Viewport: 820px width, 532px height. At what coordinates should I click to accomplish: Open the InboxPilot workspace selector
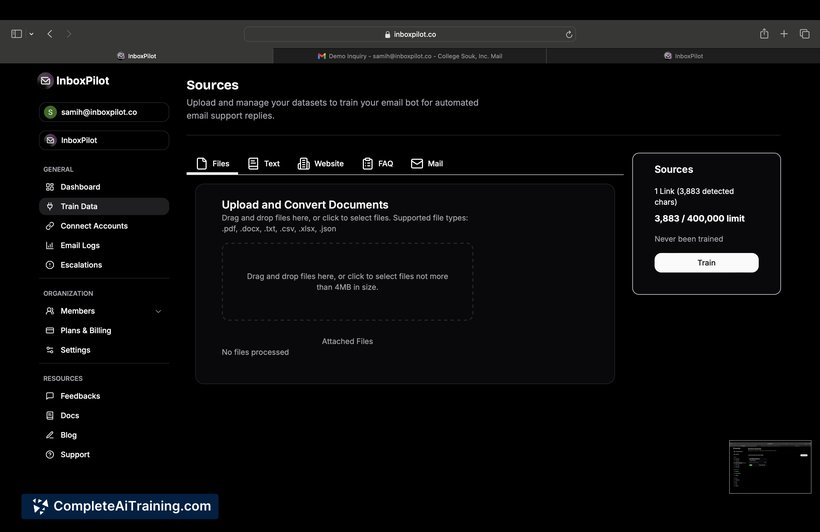[x=104, y=140]
